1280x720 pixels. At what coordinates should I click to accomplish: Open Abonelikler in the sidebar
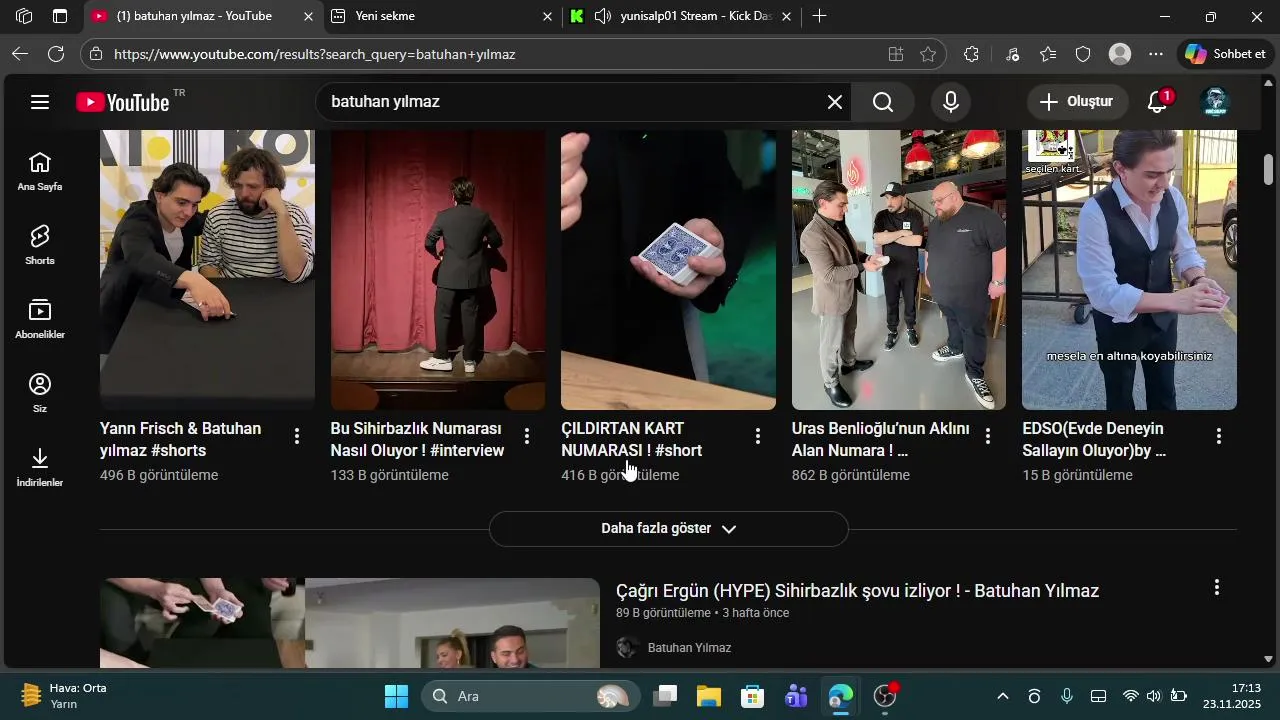[x=40, y=320]
